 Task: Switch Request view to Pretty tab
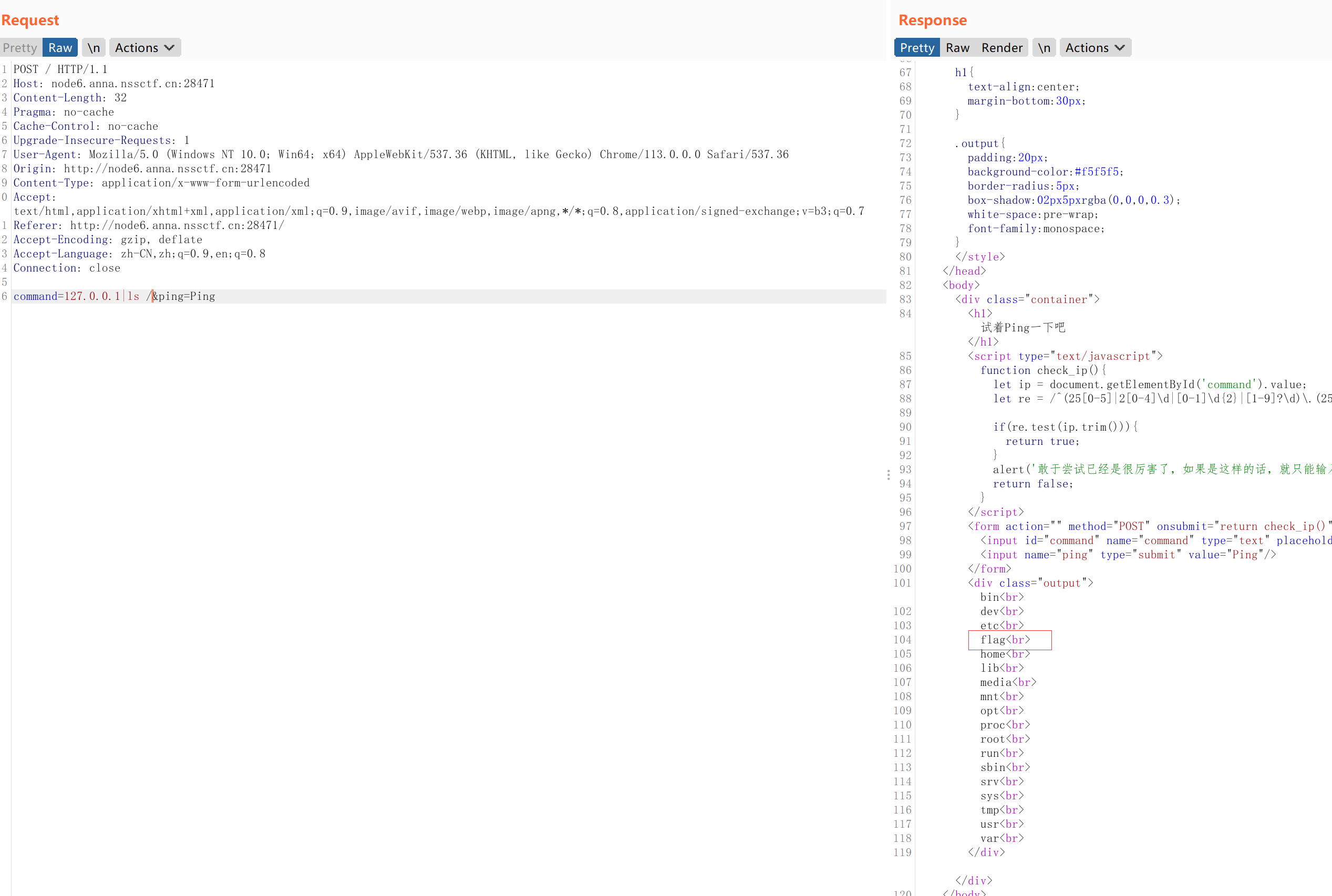tap(20, 48)
